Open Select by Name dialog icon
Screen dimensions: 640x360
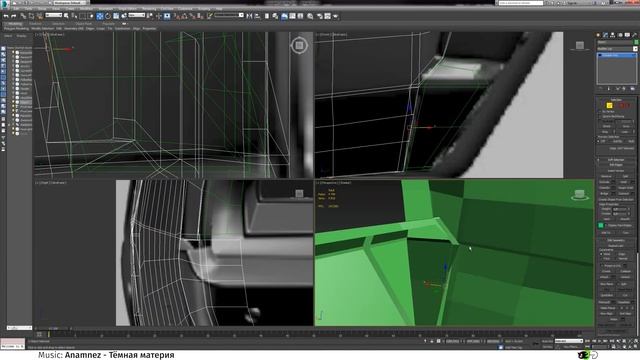click(74, 16)
